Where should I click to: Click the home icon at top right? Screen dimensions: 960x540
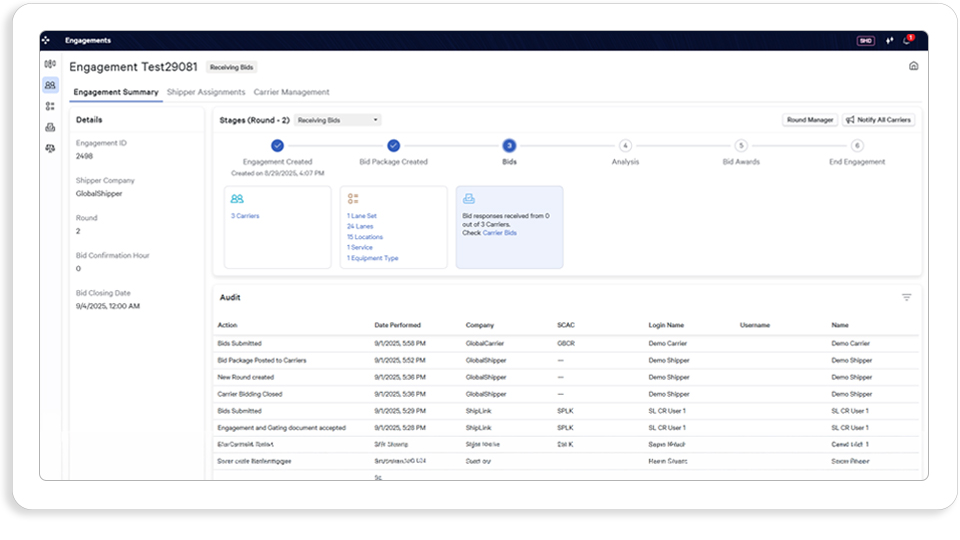pyautogui.click(x=913, y=66)
